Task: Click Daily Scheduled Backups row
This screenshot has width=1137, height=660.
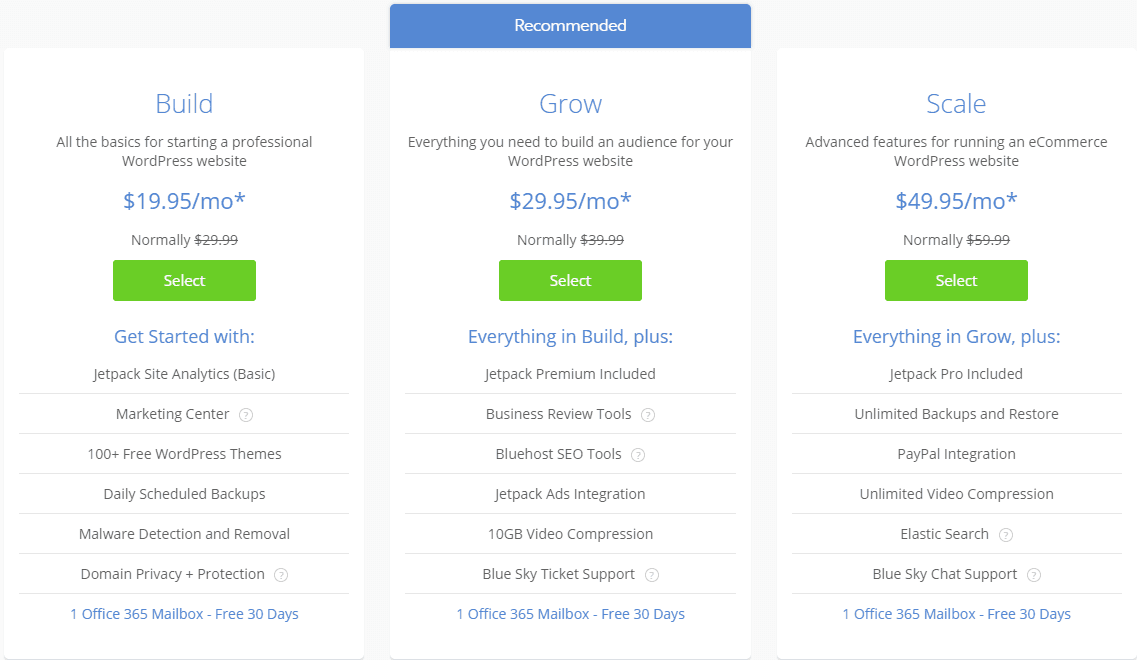Action: coord(184,494)
